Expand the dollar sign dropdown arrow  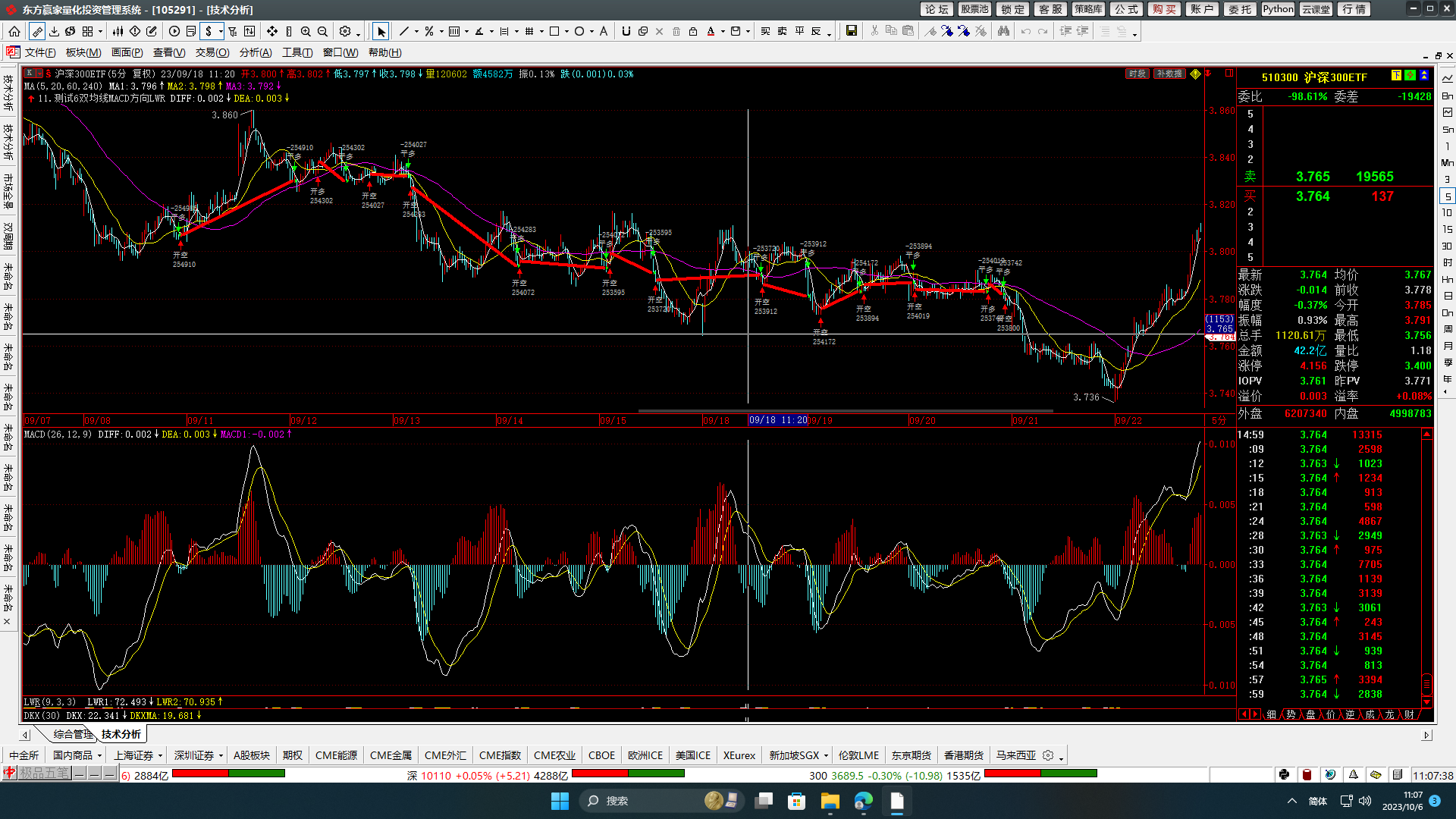tap(221, 32)
